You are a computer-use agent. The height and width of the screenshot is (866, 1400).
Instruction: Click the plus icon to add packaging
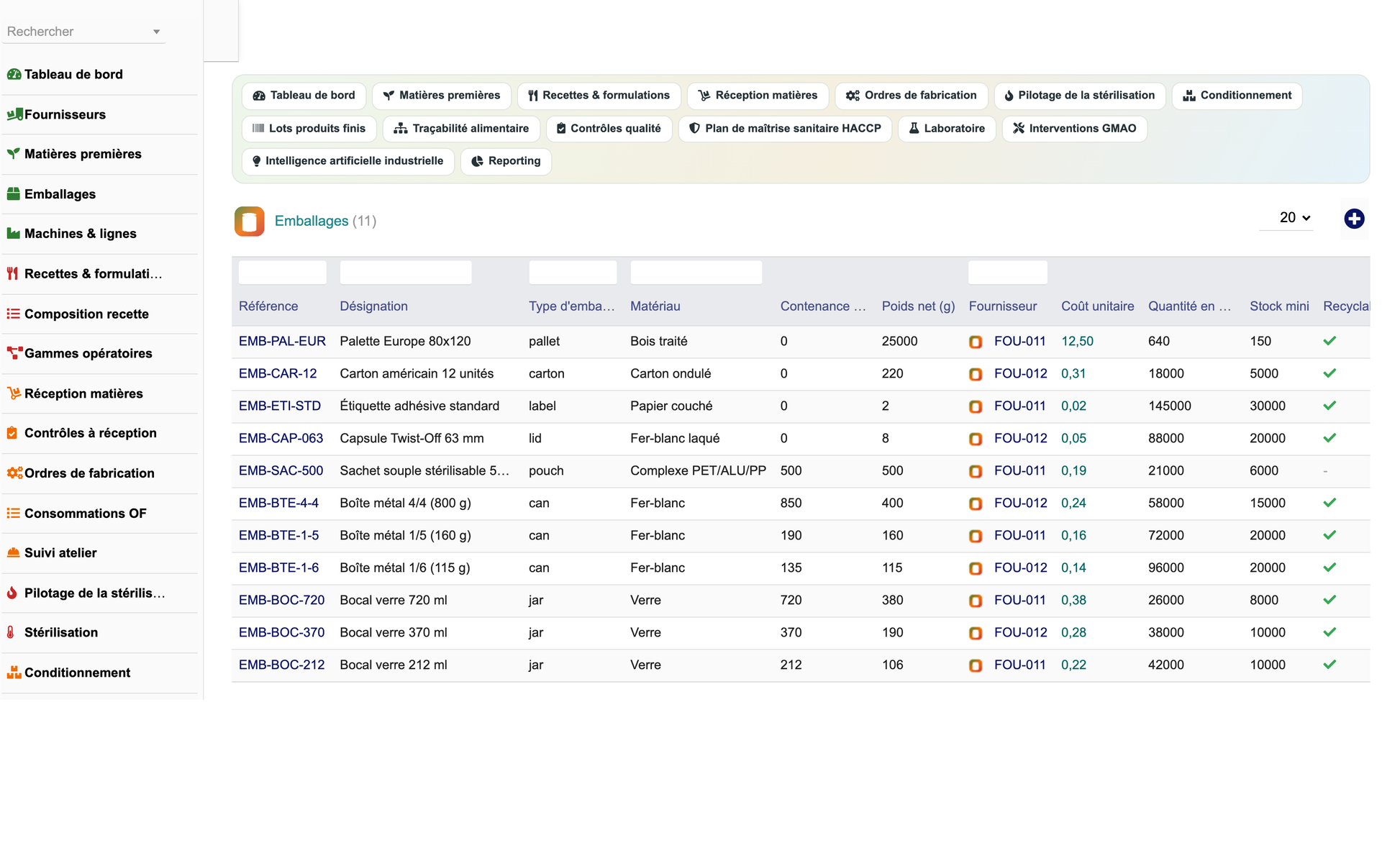pyautogui.click(x=1354, y=219)
